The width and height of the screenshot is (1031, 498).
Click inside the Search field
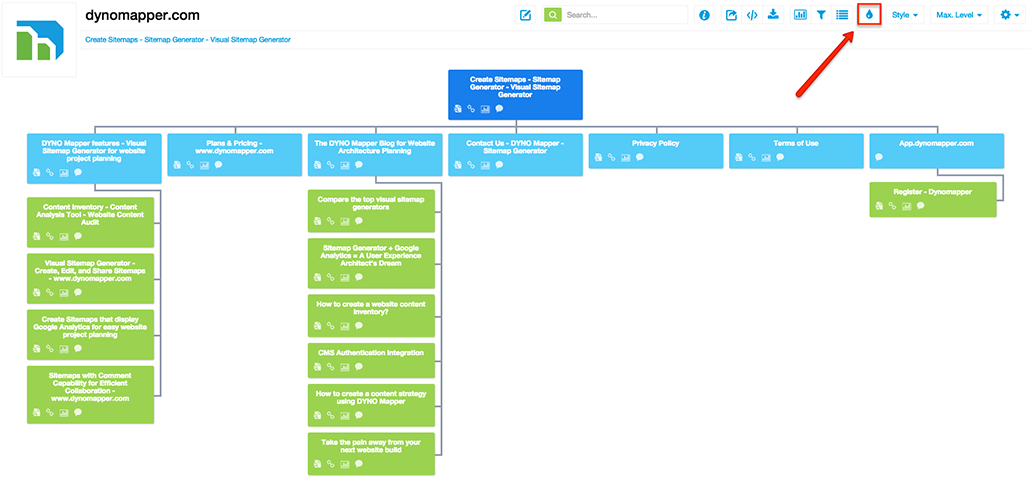pos(625,14)
